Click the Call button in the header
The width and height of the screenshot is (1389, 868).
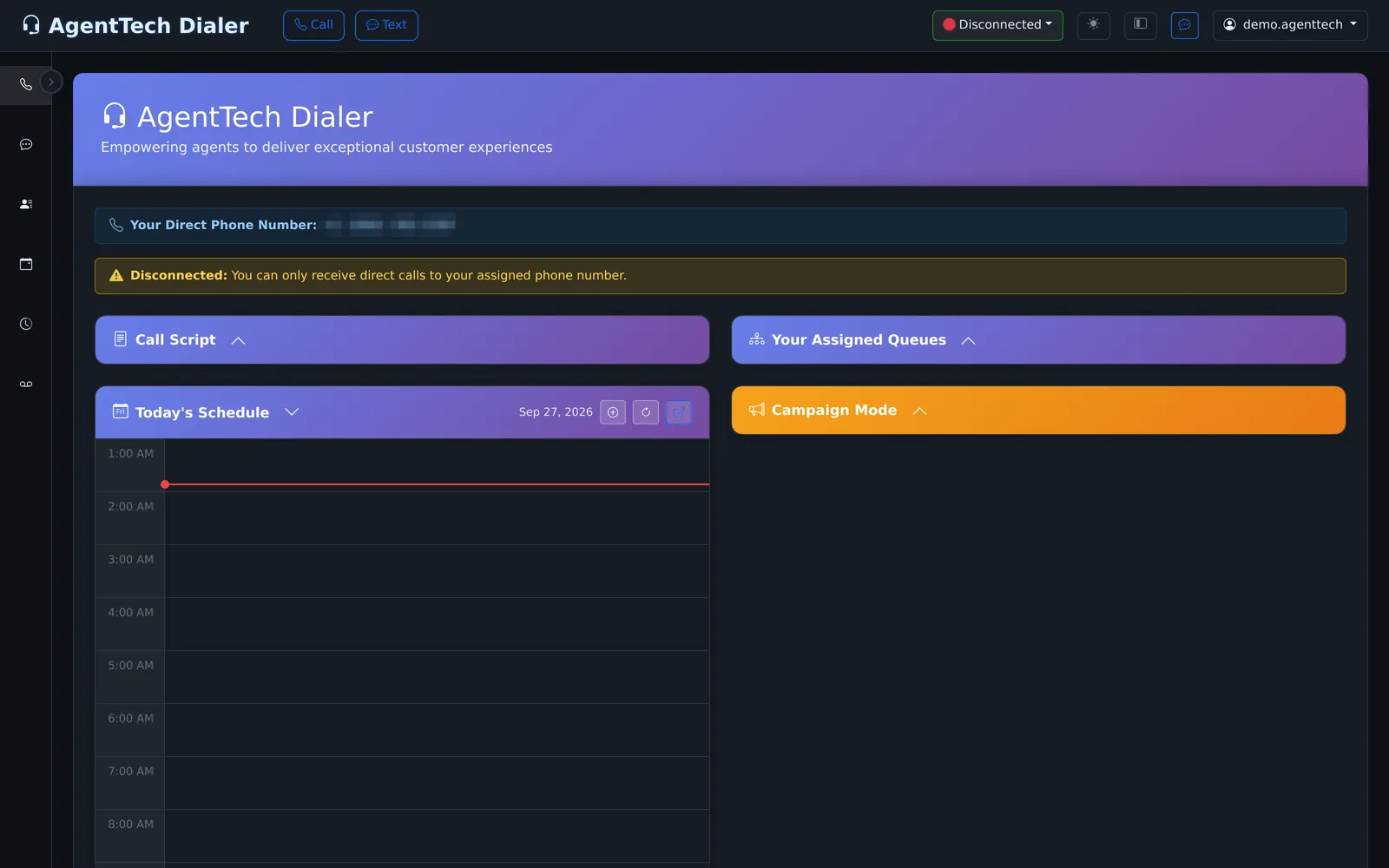(313, 25)
